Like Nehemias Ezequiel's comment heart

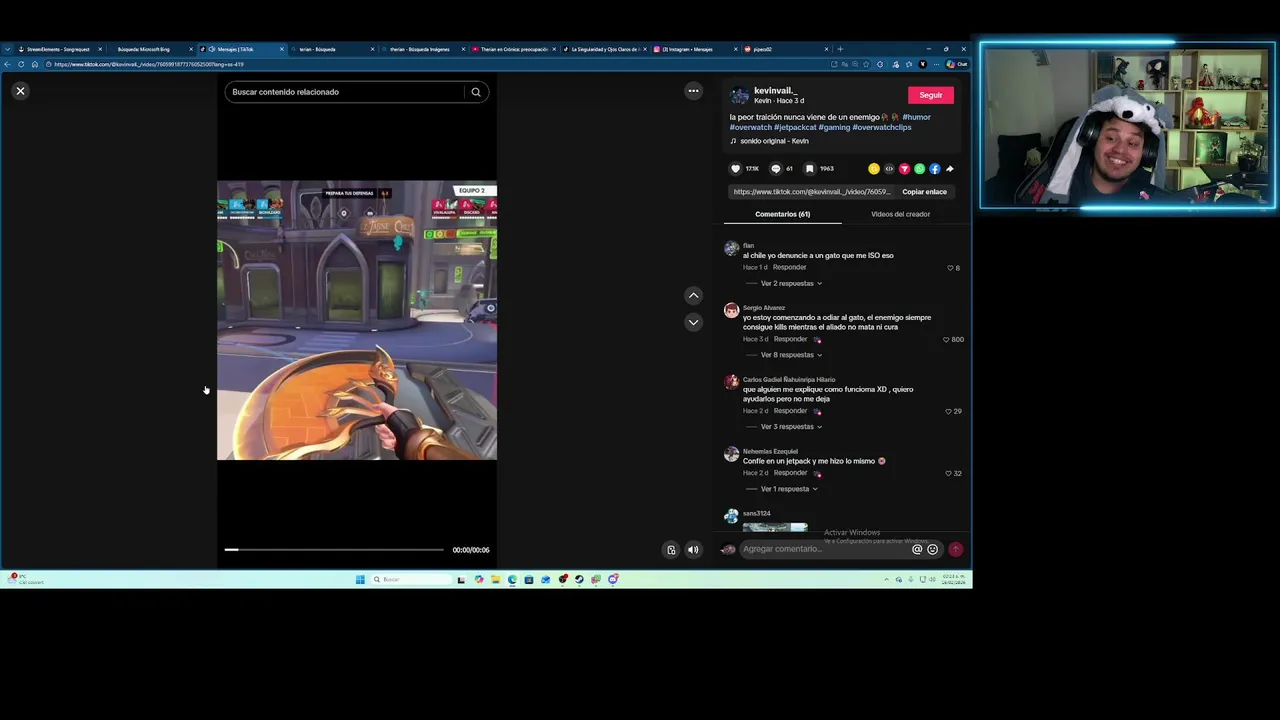coord(949,473)
